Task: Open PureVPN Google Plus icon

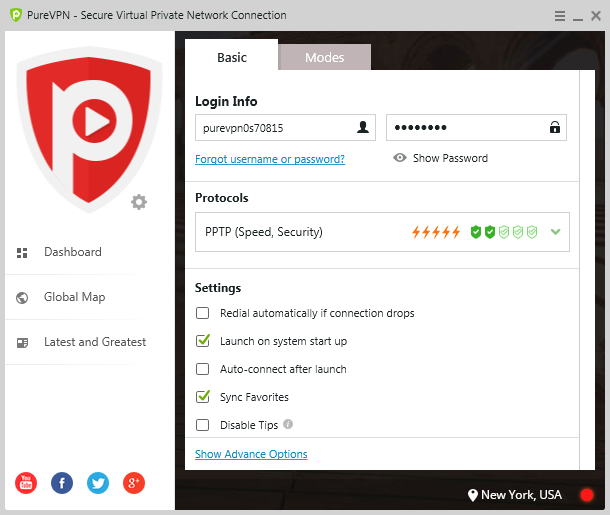Action: [134, 483]
